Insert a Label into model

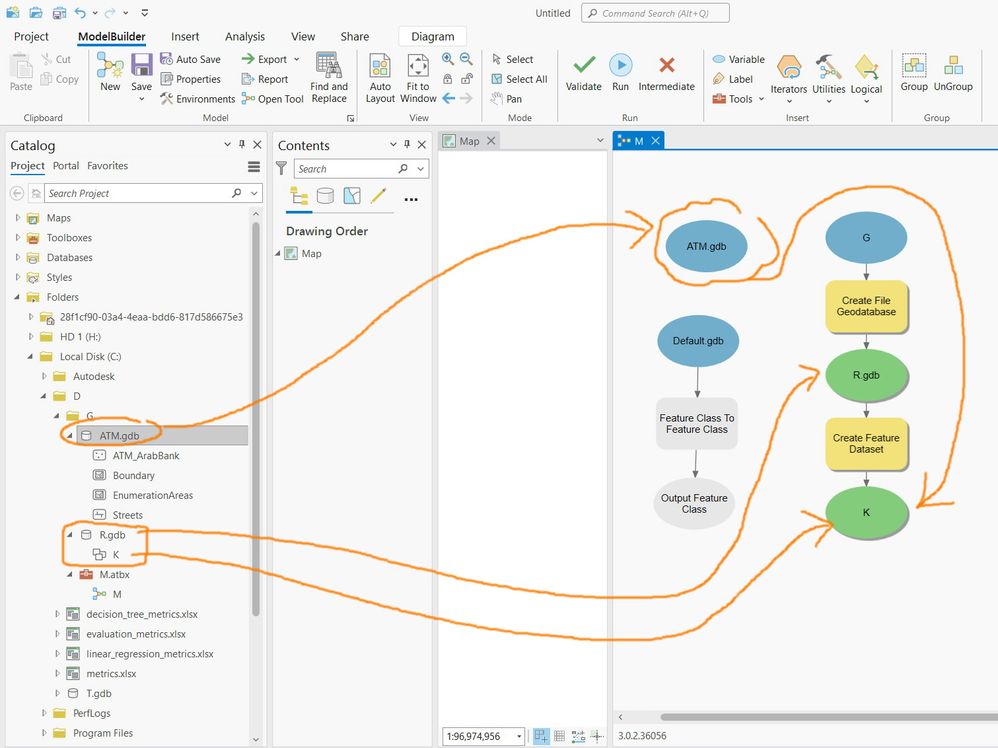click(x=733, y=79)
